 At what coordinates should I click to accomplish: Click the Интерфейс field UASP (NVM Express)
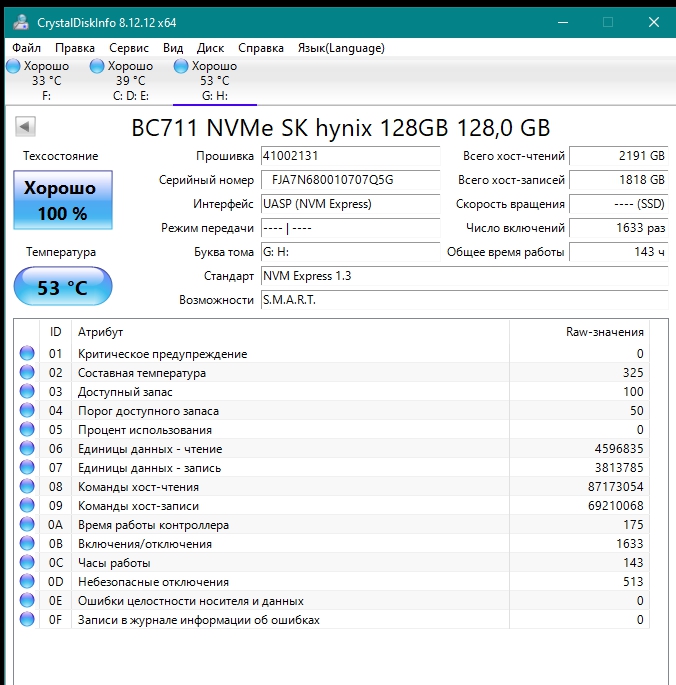click(x=350, y=204)
